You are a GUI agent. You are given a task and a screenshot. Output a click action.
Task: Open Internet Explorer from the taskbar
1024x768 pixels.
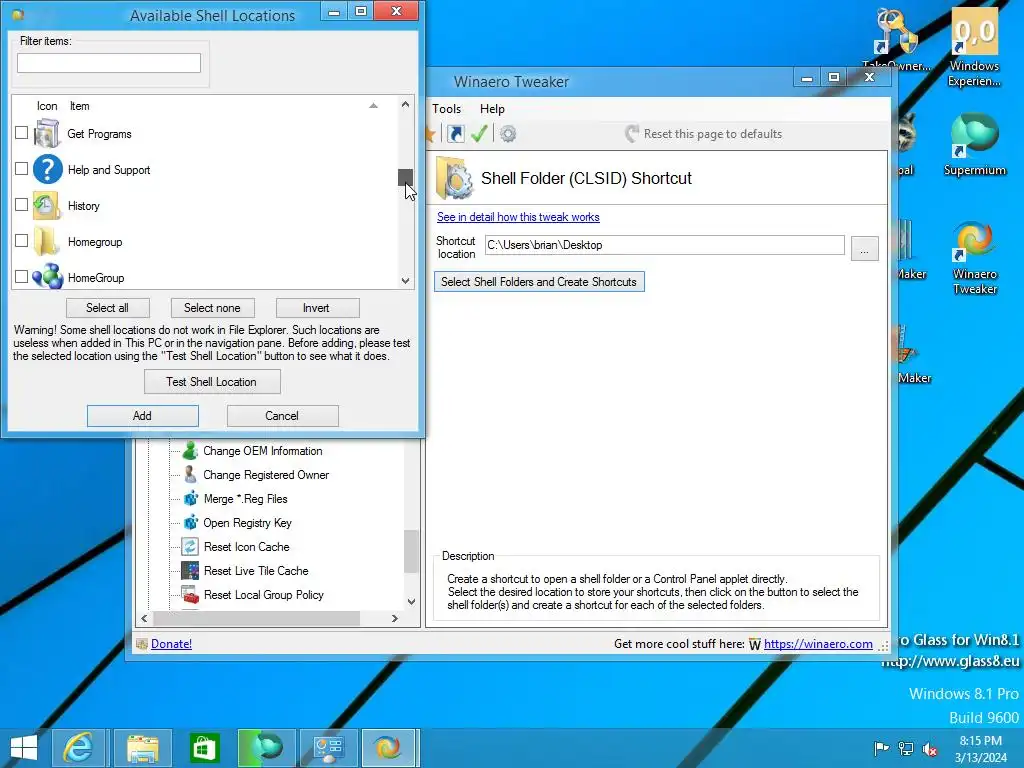(x=79, y=748)
